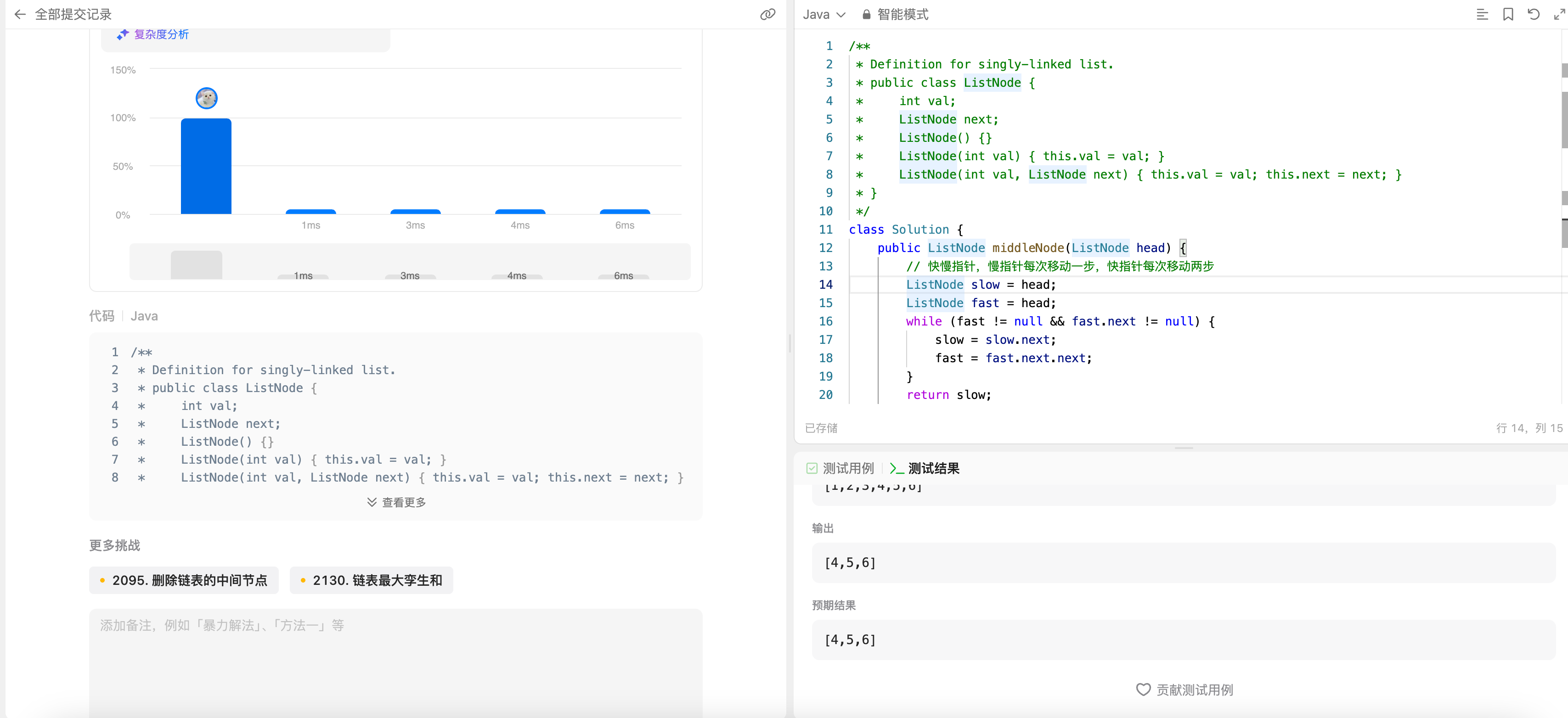This screenshot has width=1568, height=718.
Task: Click the bookmark icon in editor toolbar
Action: click(x=1508, y=14)
